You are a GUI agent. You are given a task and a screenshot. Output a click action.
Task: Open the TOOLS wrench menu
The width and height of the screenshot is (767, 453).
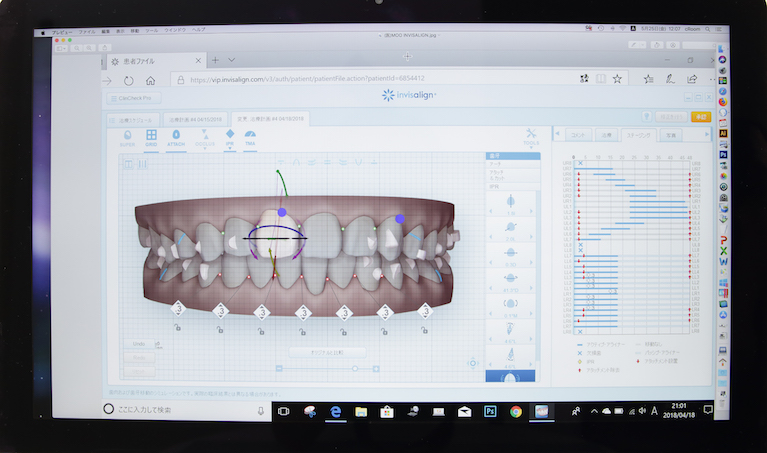click(531, 137)
